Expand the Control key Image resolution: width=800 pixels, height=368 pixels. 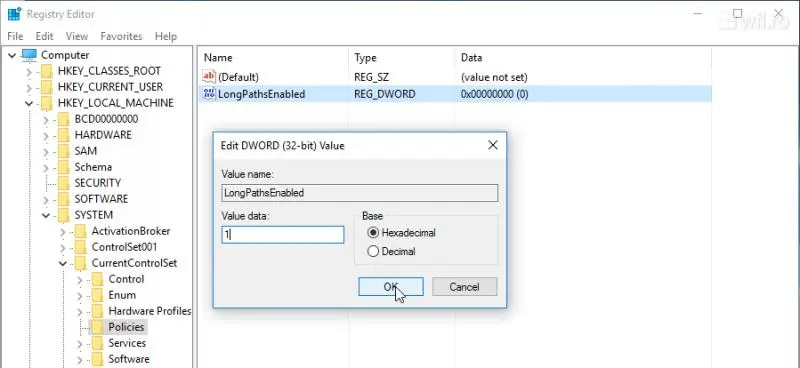pos(80,280)
